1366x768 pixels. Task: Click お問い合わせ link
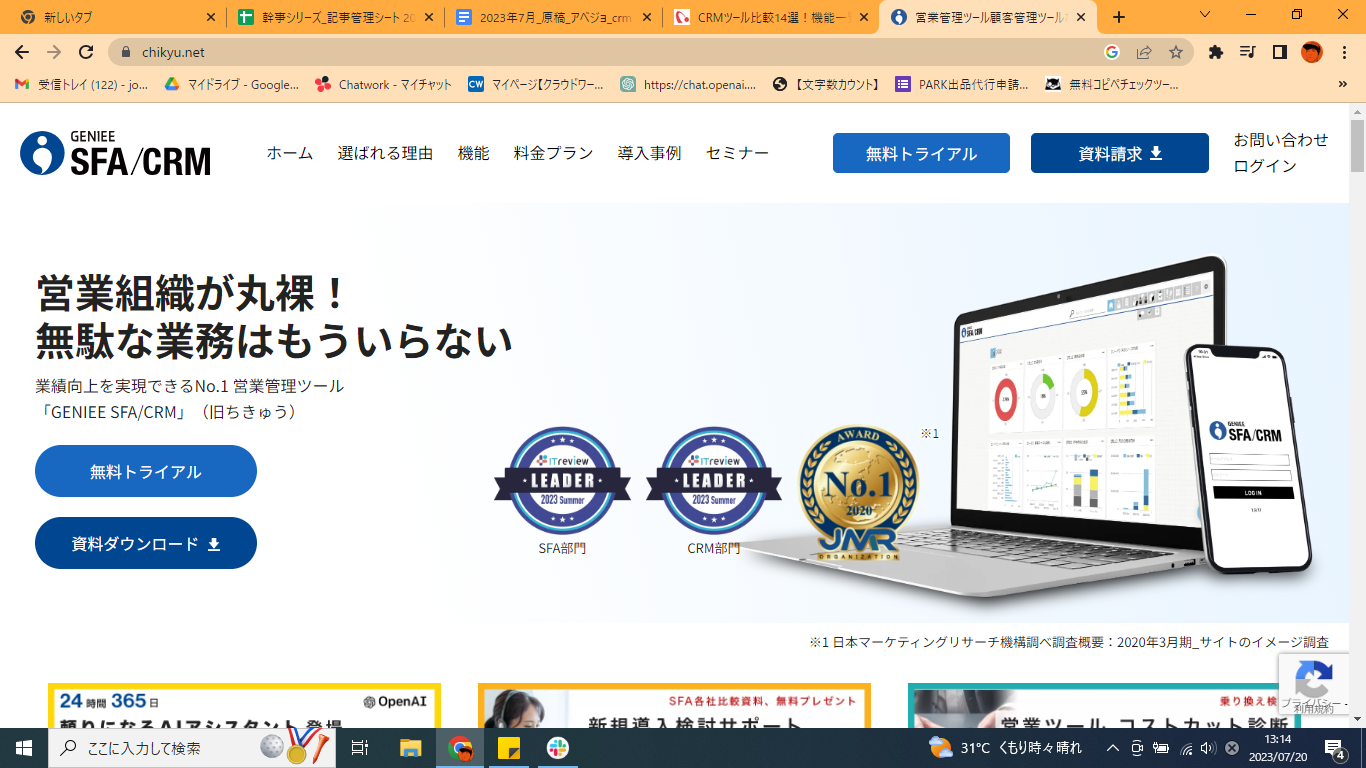(1281, 140)
